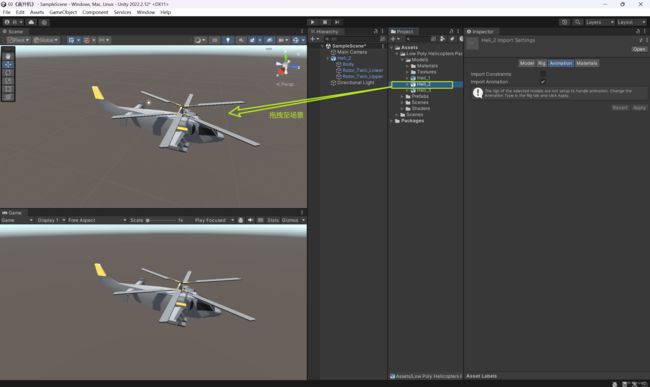Open the GameObject menu
The width and height of the screenshot is (650, 387).
[x=63, y=12]
